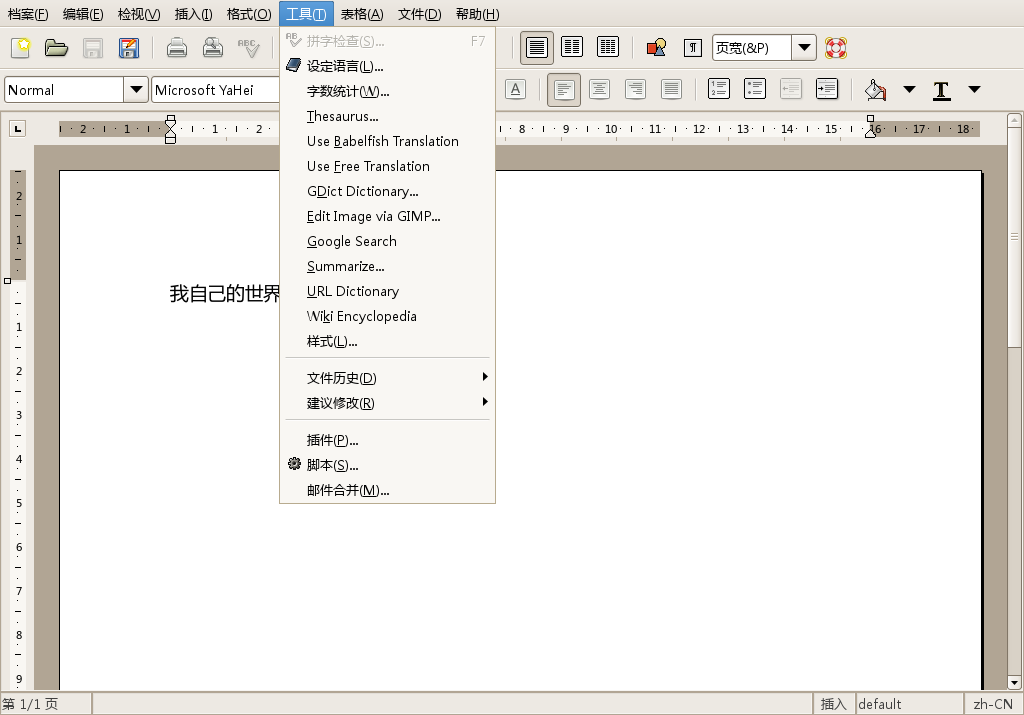The image size is (1024, 715).
Task: Open the 文件(D) menu in the menu bar
Action: tap(419, 14)
